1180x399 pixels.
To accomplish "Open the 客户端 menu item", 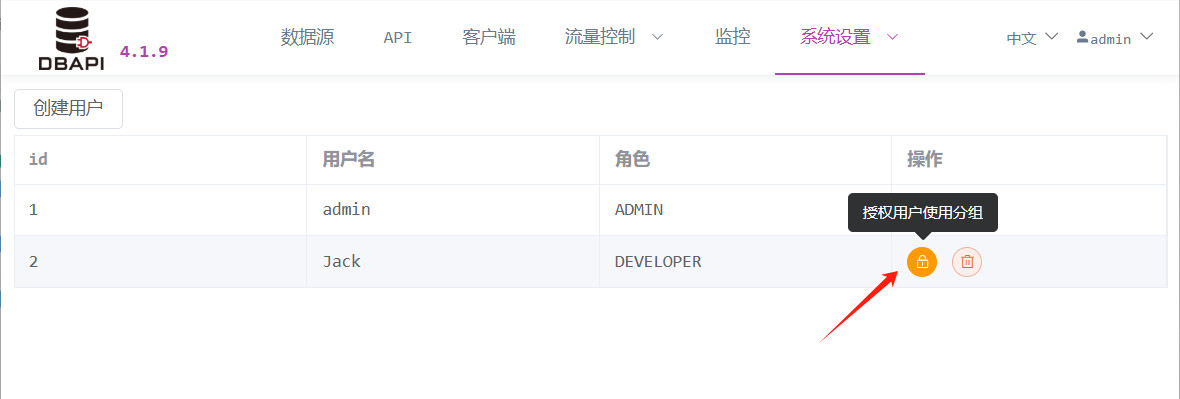I will coord(488,37).
